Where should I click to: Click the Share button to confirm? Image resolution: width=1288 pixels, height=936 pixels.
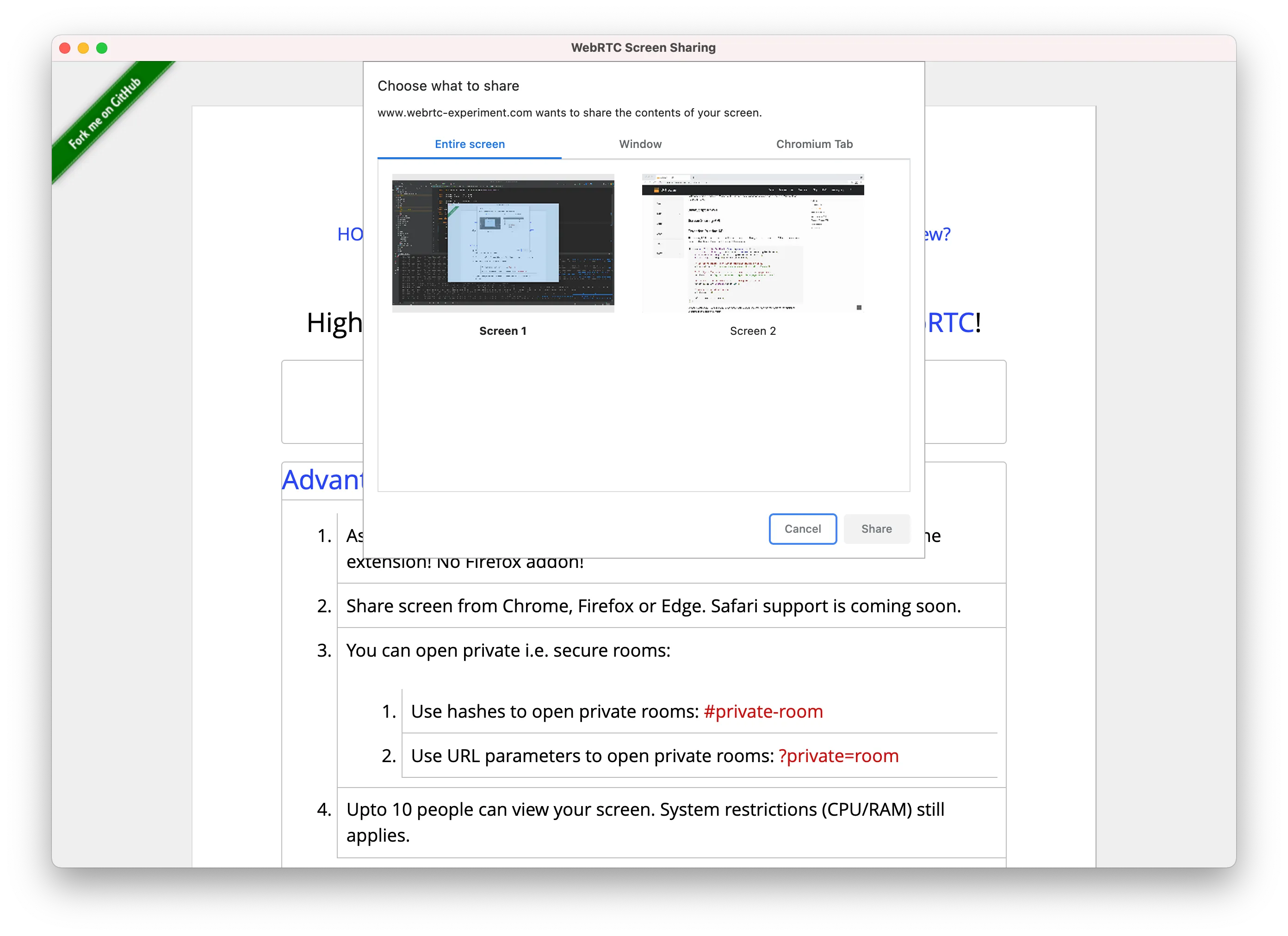click(876, 527)
